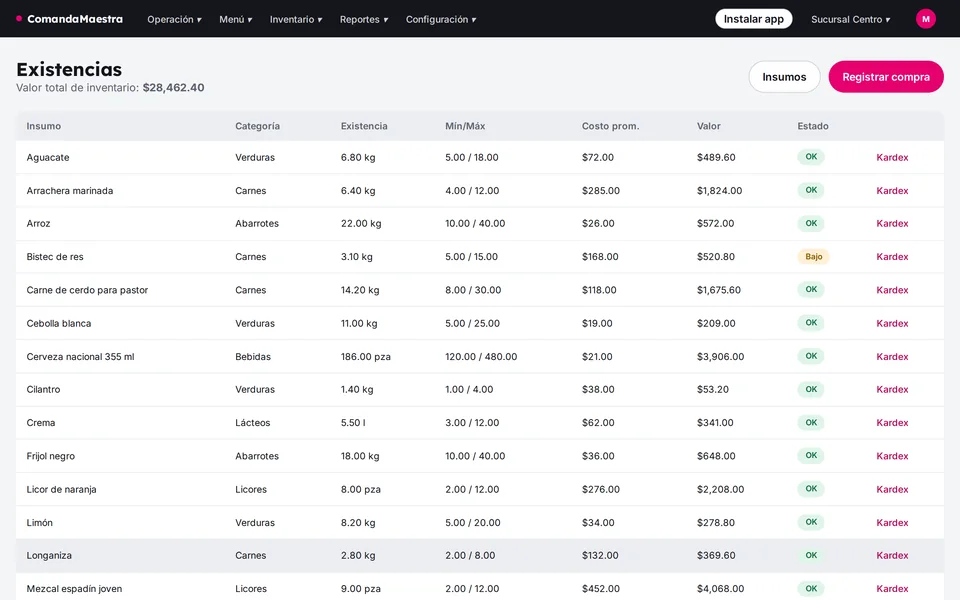Screen dimensions: 960x600
Task: Click the Insumo column header
Action: (43, 126)
